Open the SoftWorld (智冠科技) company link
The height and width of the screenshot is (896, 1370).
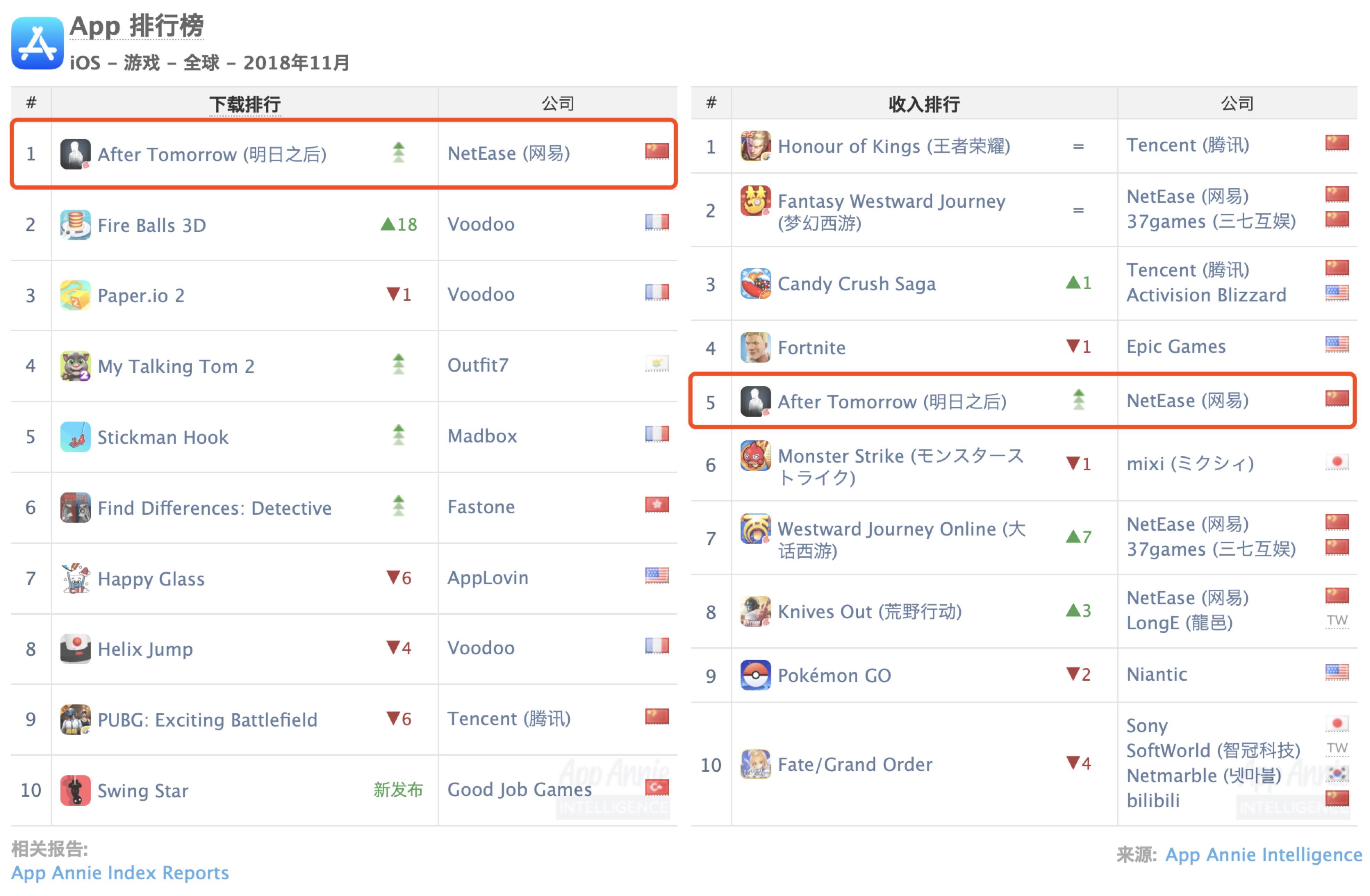coord(1213,751)
